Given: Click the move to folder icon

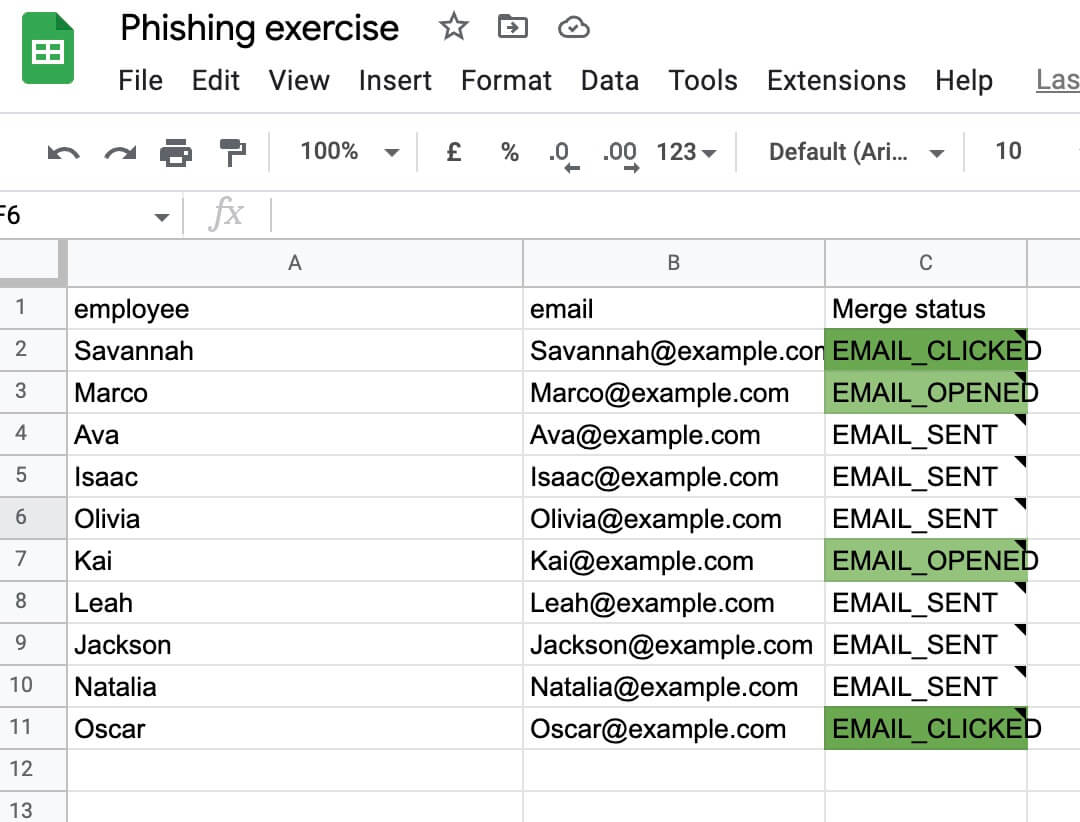Looking at the screenshot, I should [512, 28].
